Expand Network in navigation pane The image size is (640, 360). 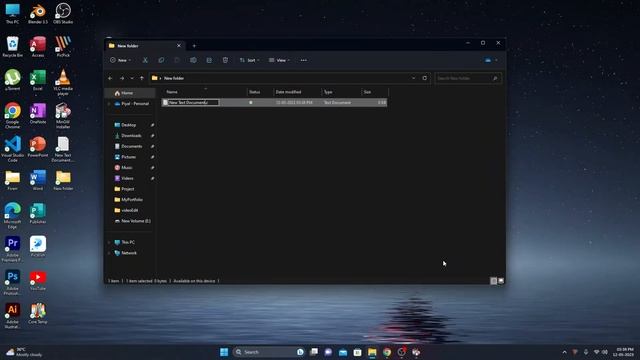pos(109,253)
